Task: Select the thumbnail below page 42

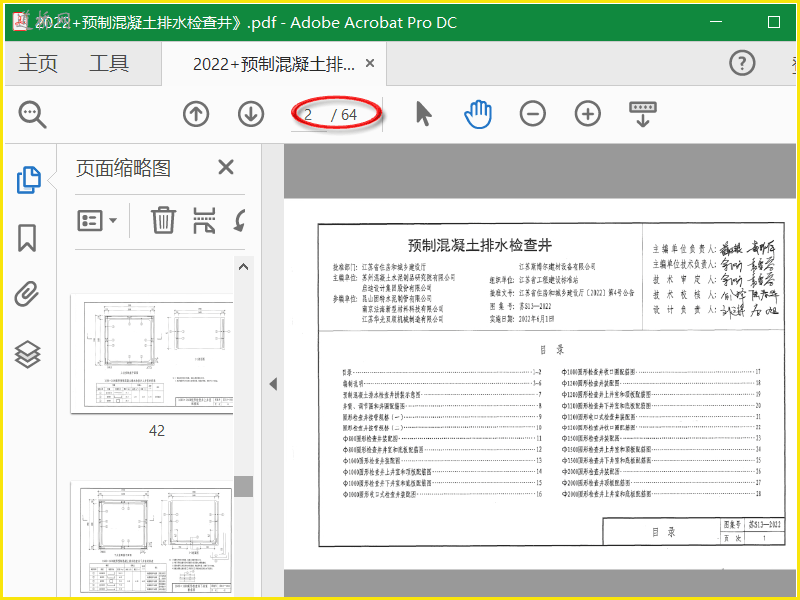Action: point(152,538)
